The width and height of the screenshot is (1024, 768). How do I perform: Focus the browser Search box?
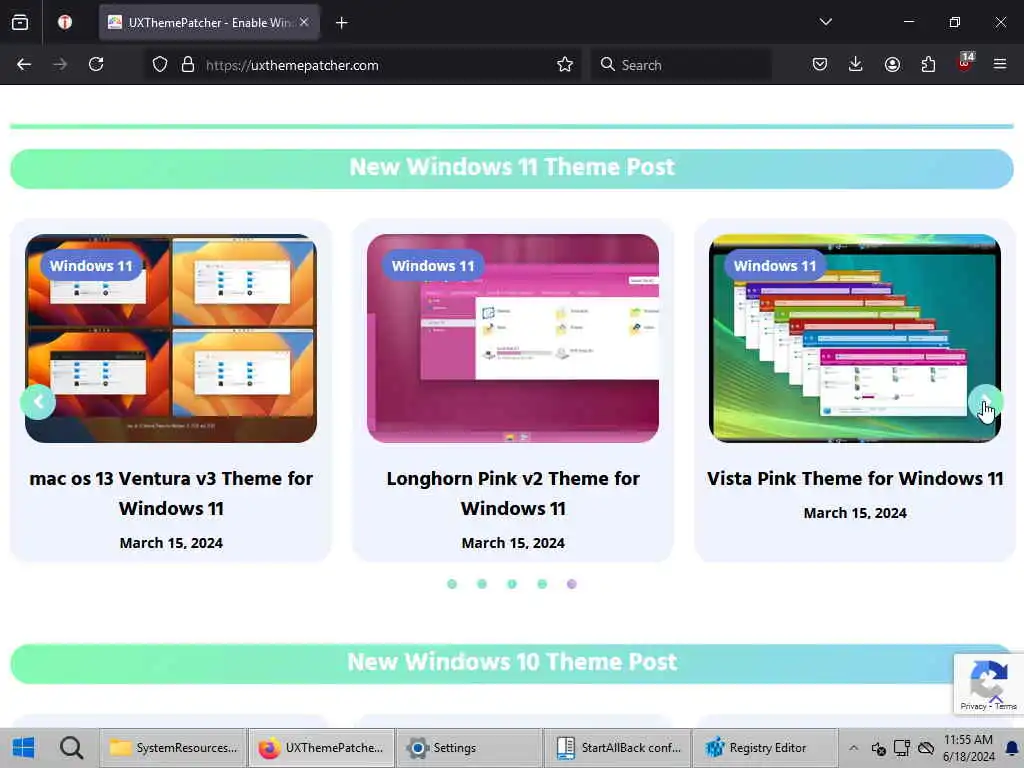tap(681, 65)
